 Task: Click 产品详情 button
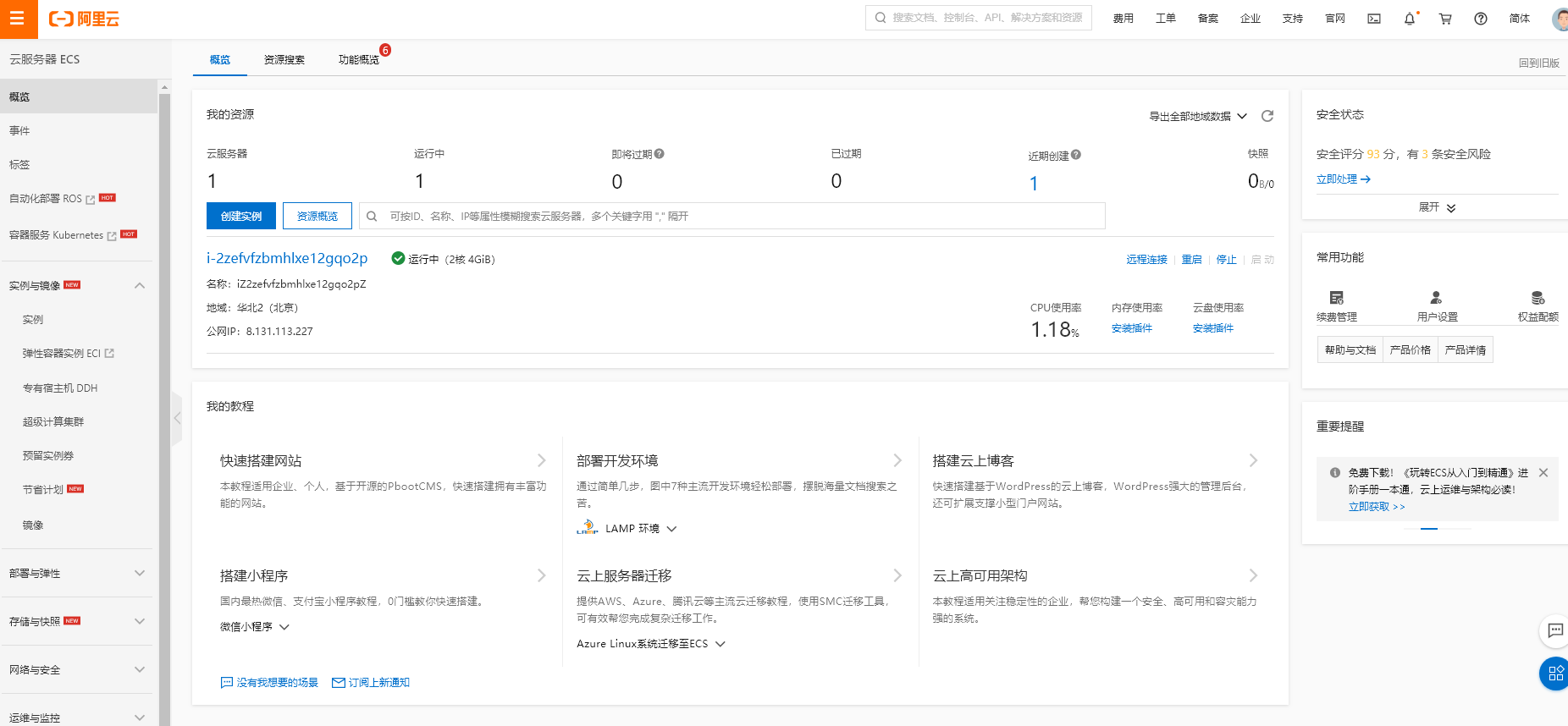click(1466, 349)
